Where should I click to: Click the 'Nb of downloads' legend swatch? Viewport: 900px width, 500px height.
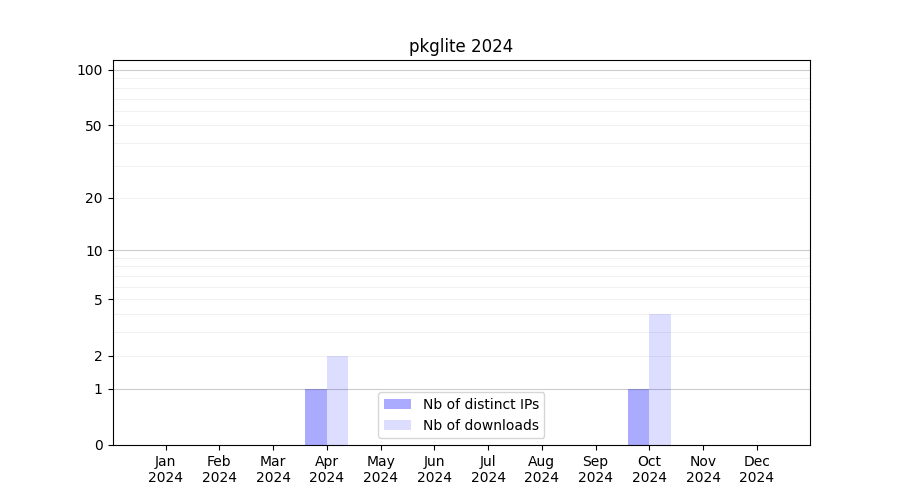(x=397, y=425)
